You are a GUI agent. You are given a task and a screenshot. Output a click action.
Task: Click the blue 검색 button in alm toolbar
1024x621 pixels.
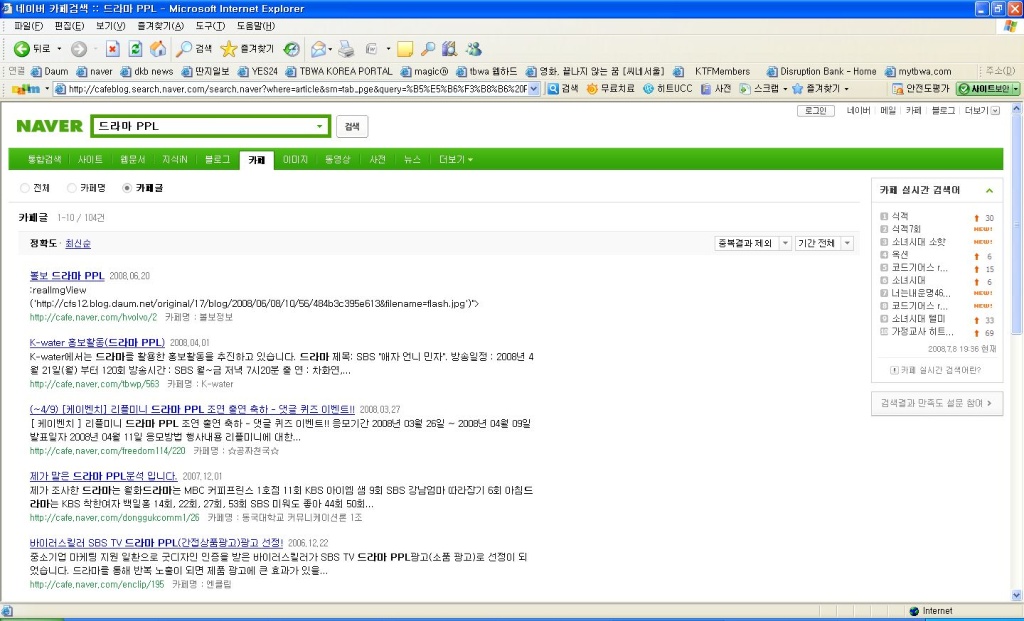(563, 89)
